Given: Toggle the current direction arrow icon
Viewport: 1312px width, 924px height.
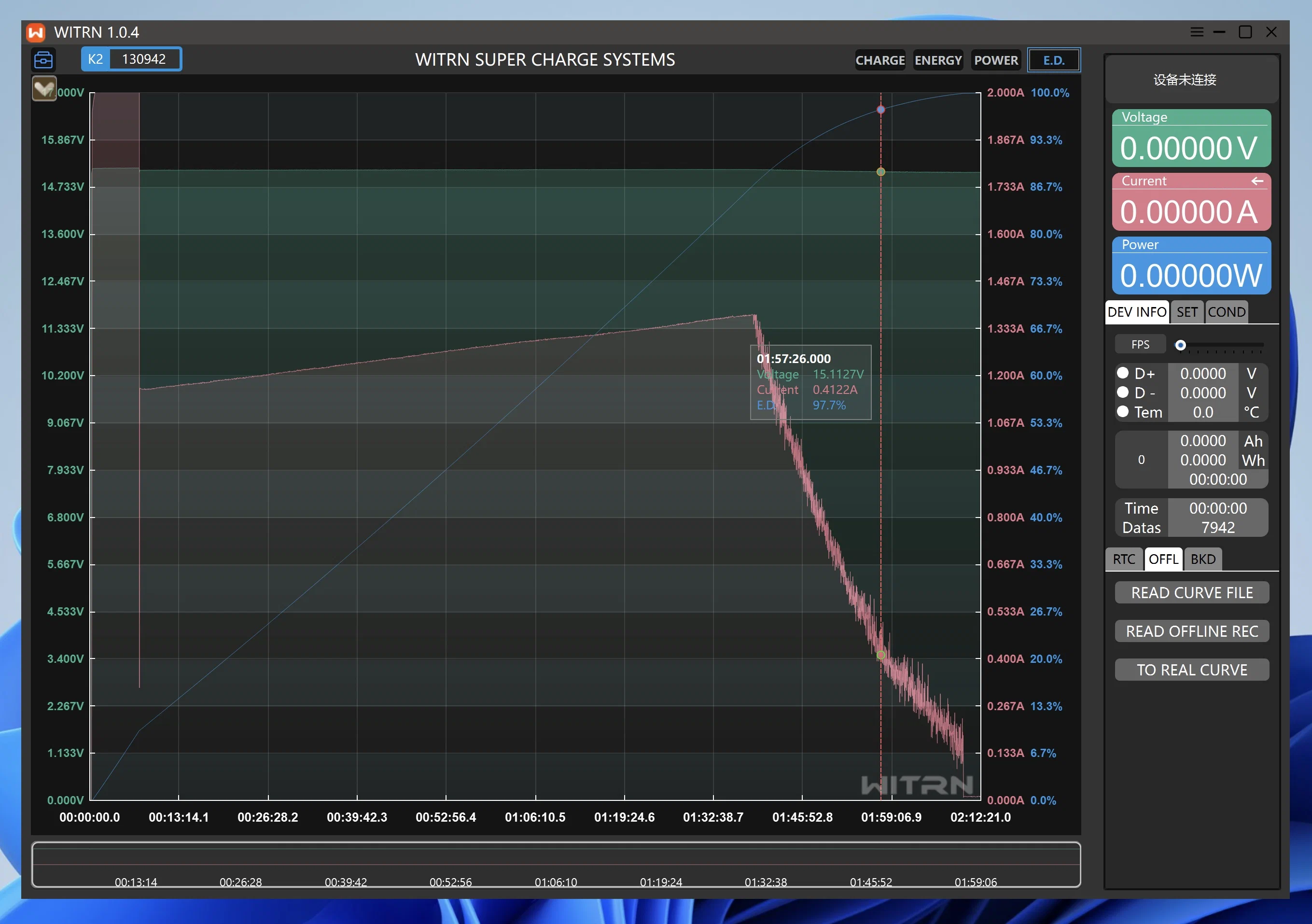Looking at the screenshot, I should (x=1257, y=181).
